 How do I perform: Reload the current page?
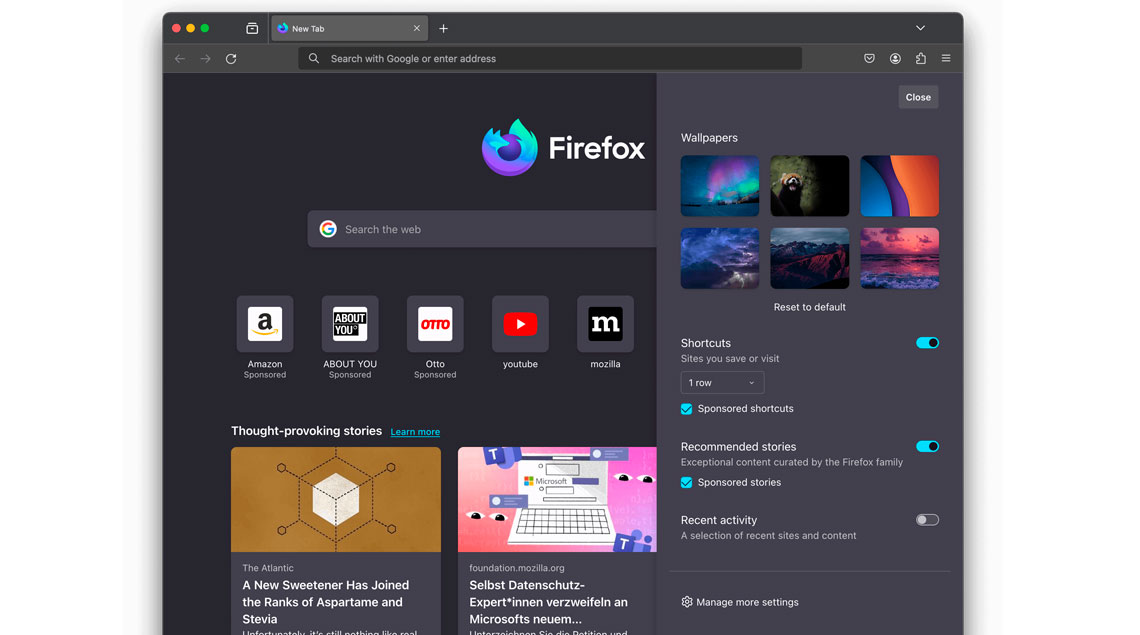tap(231, 58)
